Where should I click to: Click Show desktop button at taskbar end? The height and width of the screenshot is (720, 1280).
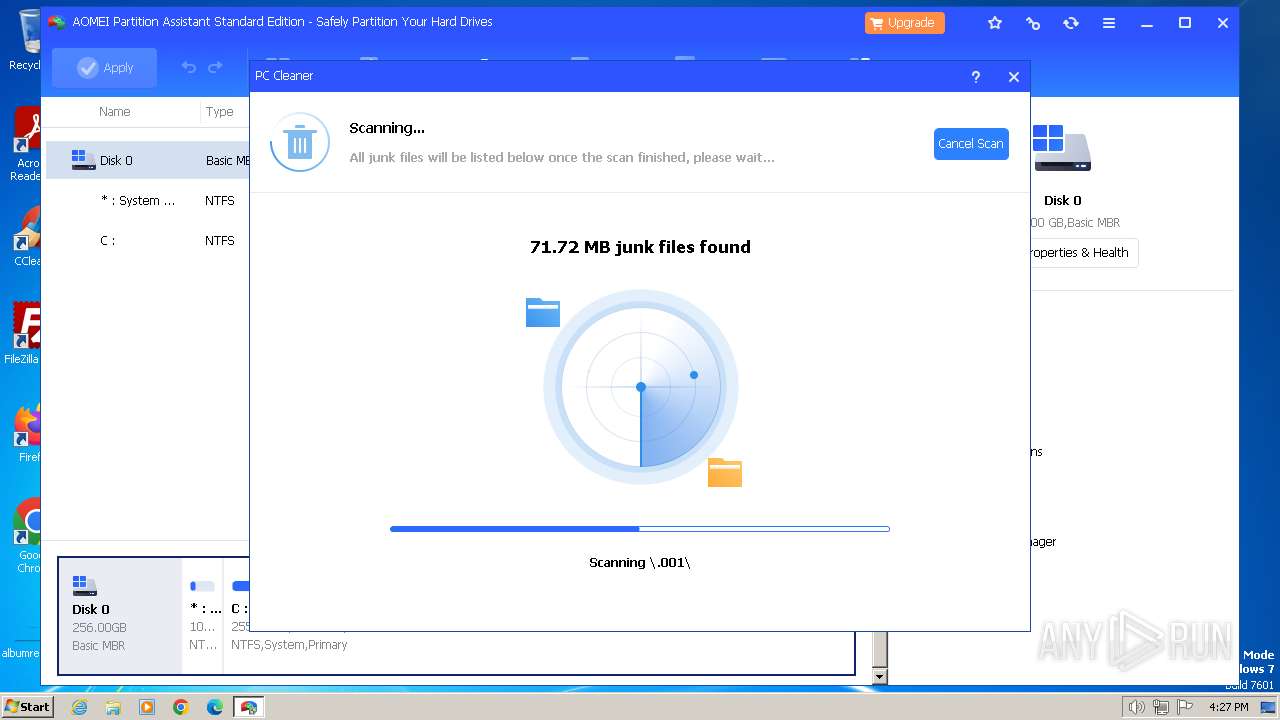(1269, 707)
